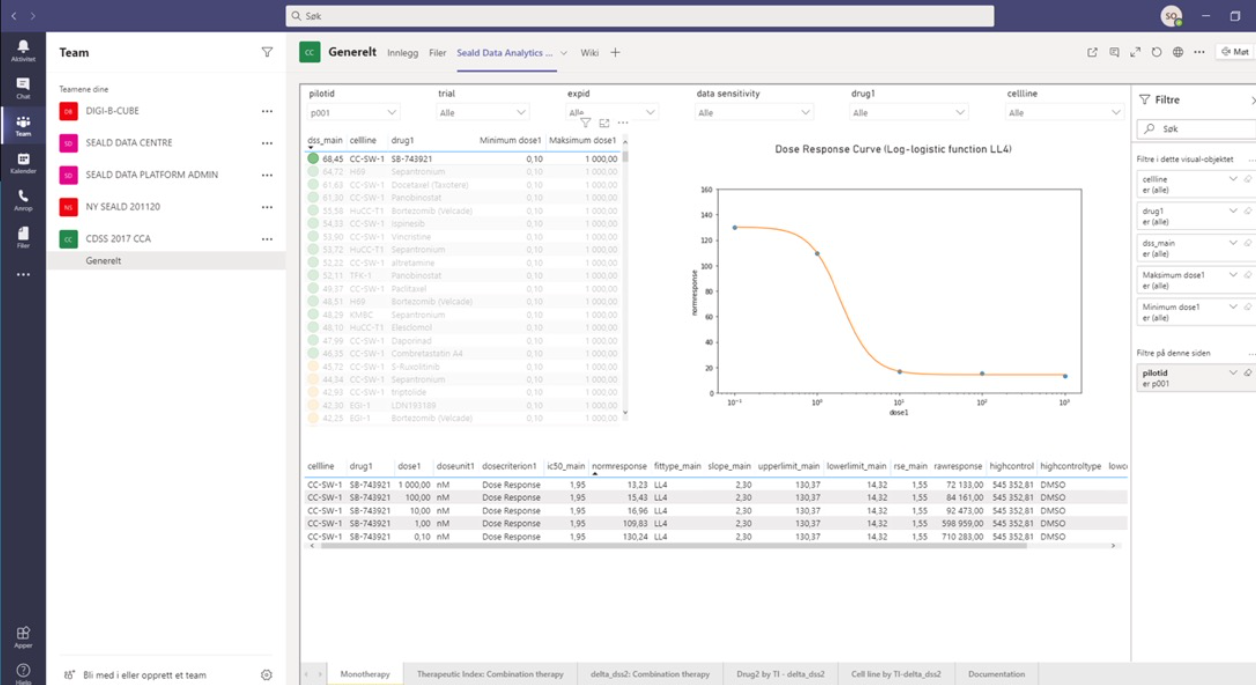Open delta_dss2: Combination therapy page
Screen dimensions: 1257x687
[x=650, y=674]
